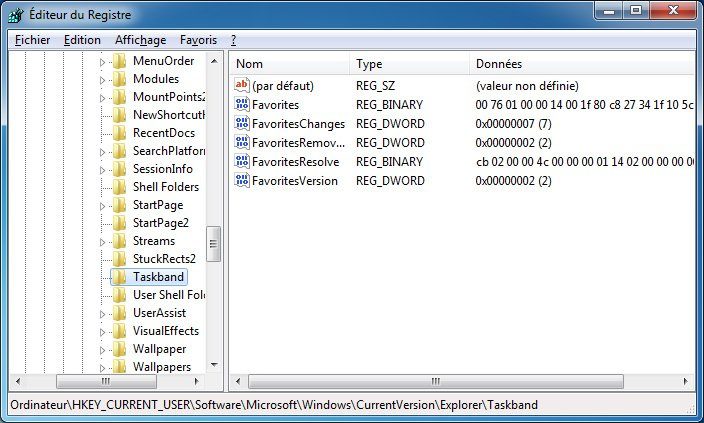Click the 0x00000007 (7) data cell
This screenshot has width=704, height=423.
pos(513,123)
